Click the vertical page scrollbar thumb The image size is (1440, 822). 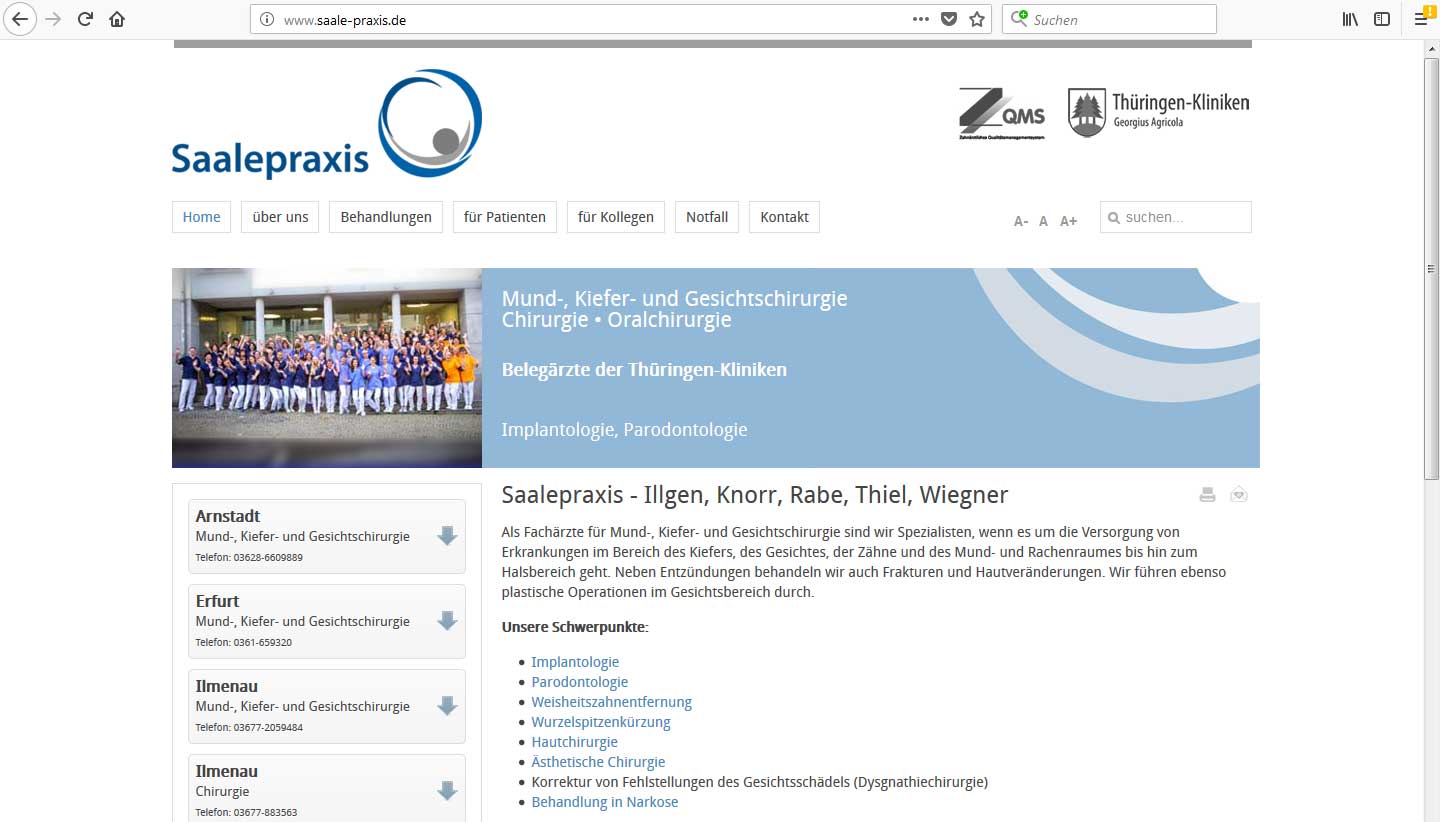click(x=1432, y=270)
